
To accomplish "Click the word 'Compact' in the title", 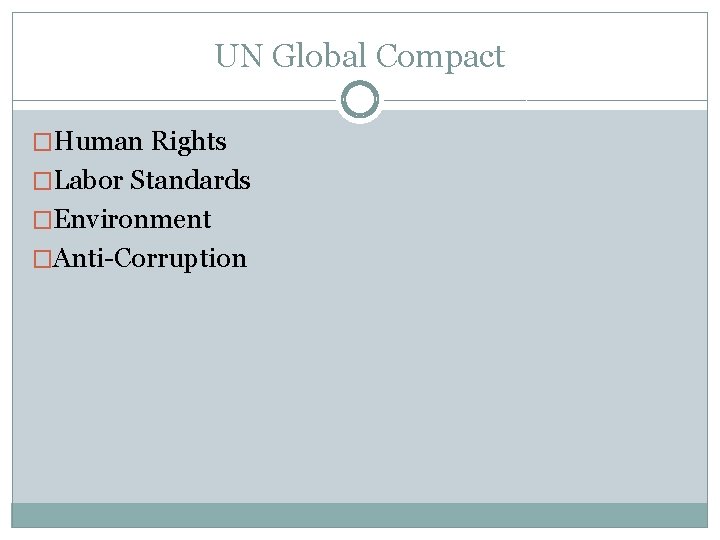I will [440, 57].
